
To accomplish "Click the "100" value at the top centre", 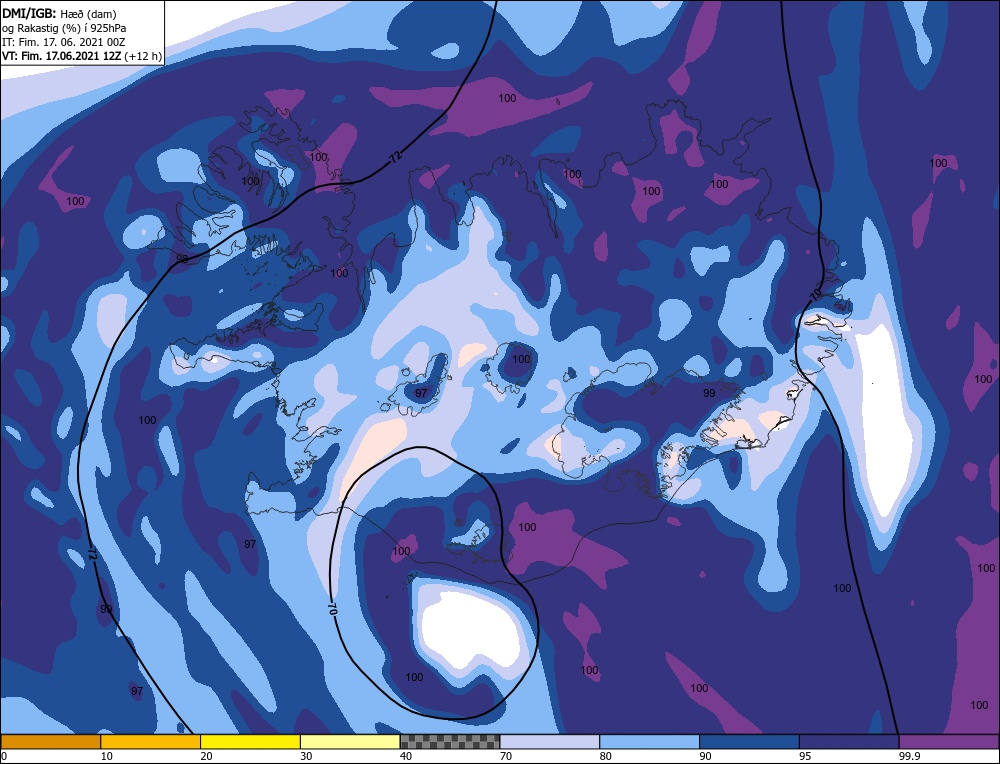I will (x=507, y=98).
